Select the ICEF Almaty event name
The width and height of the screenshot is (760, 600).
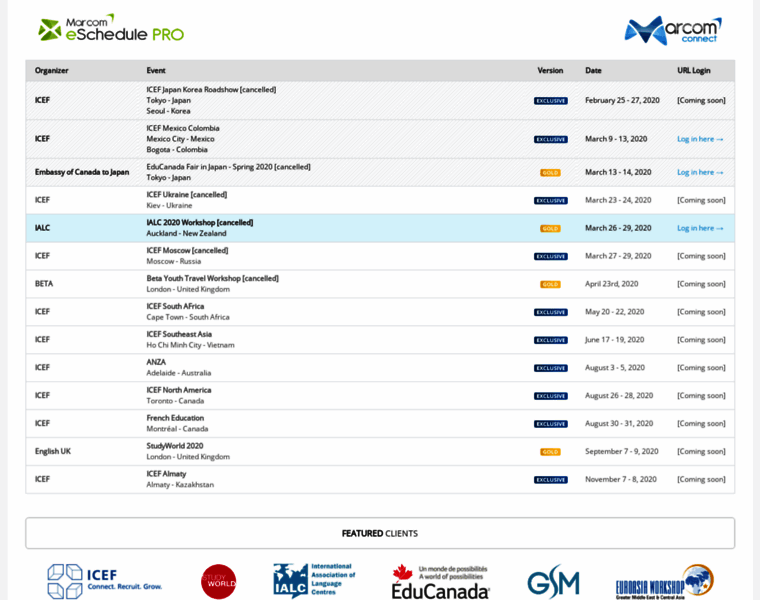tap(166, 474)
